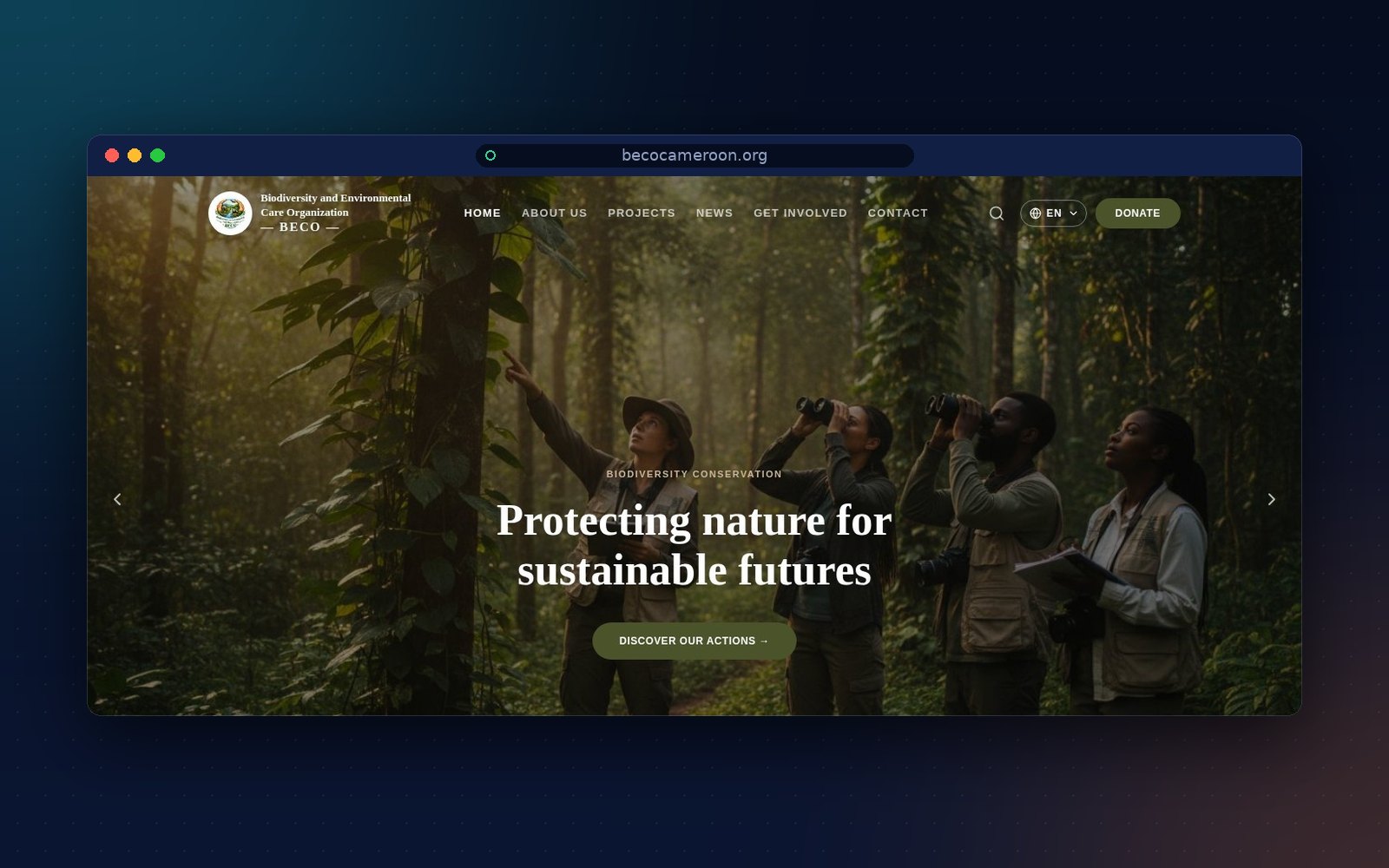Screen dimensions: 1389x868
Task: Click the red close window dot
Action: [x=112, y=155]
